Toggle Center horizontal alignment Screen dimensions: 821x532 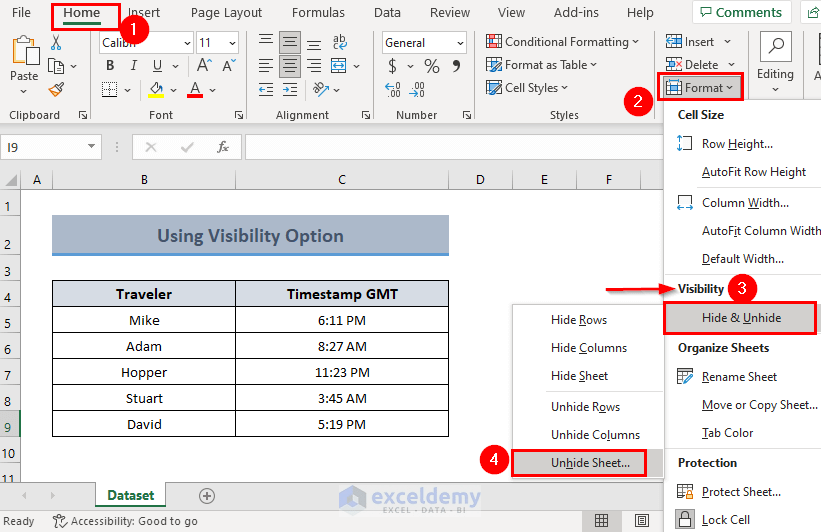point(290,65)
